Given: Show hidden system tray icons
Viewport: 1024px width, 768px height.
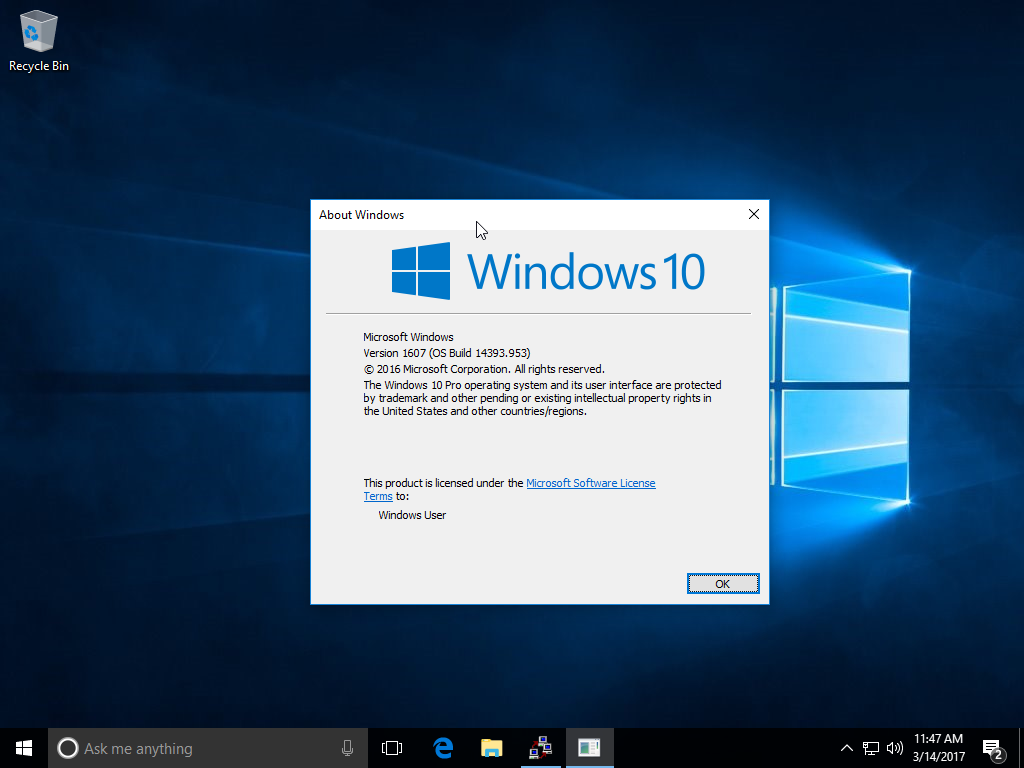Looking at the screenshot, I should (846, 748).
